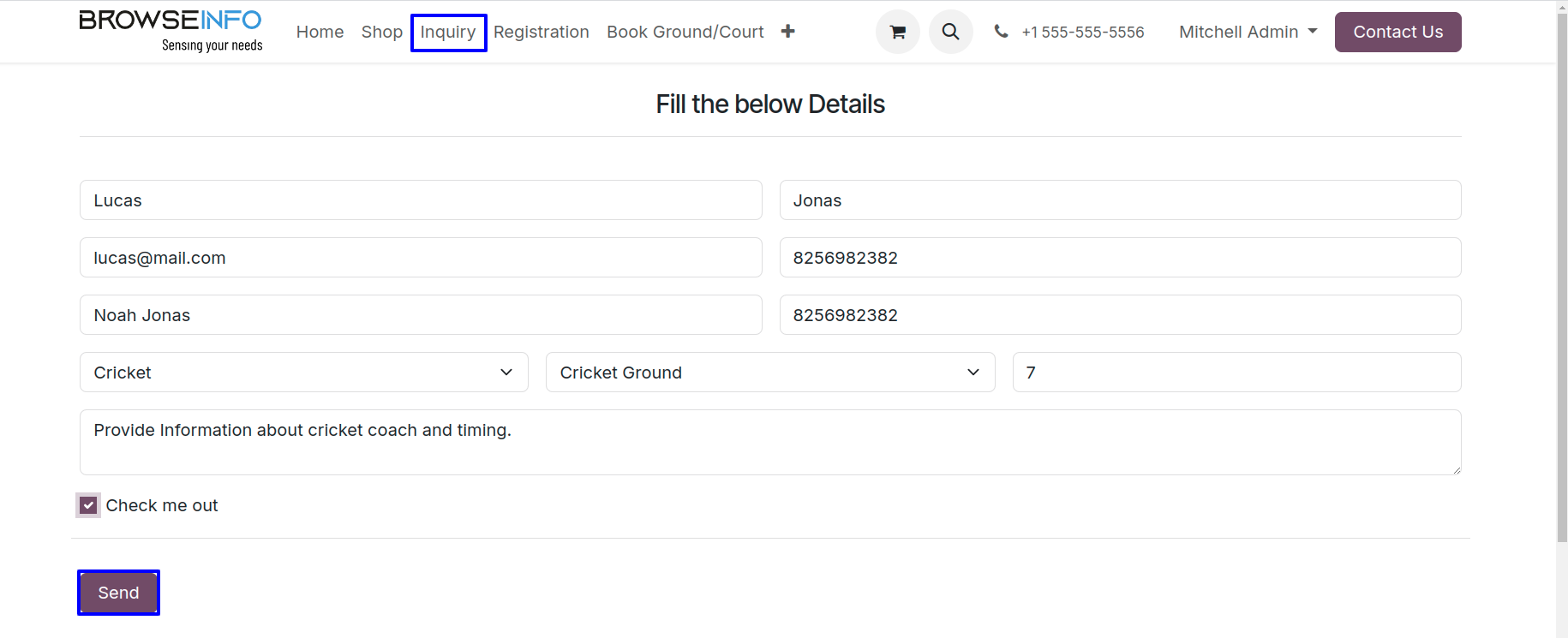Click the plus icon in navbar
Screen dimensions: 1568x638
(x=787, y=32)
